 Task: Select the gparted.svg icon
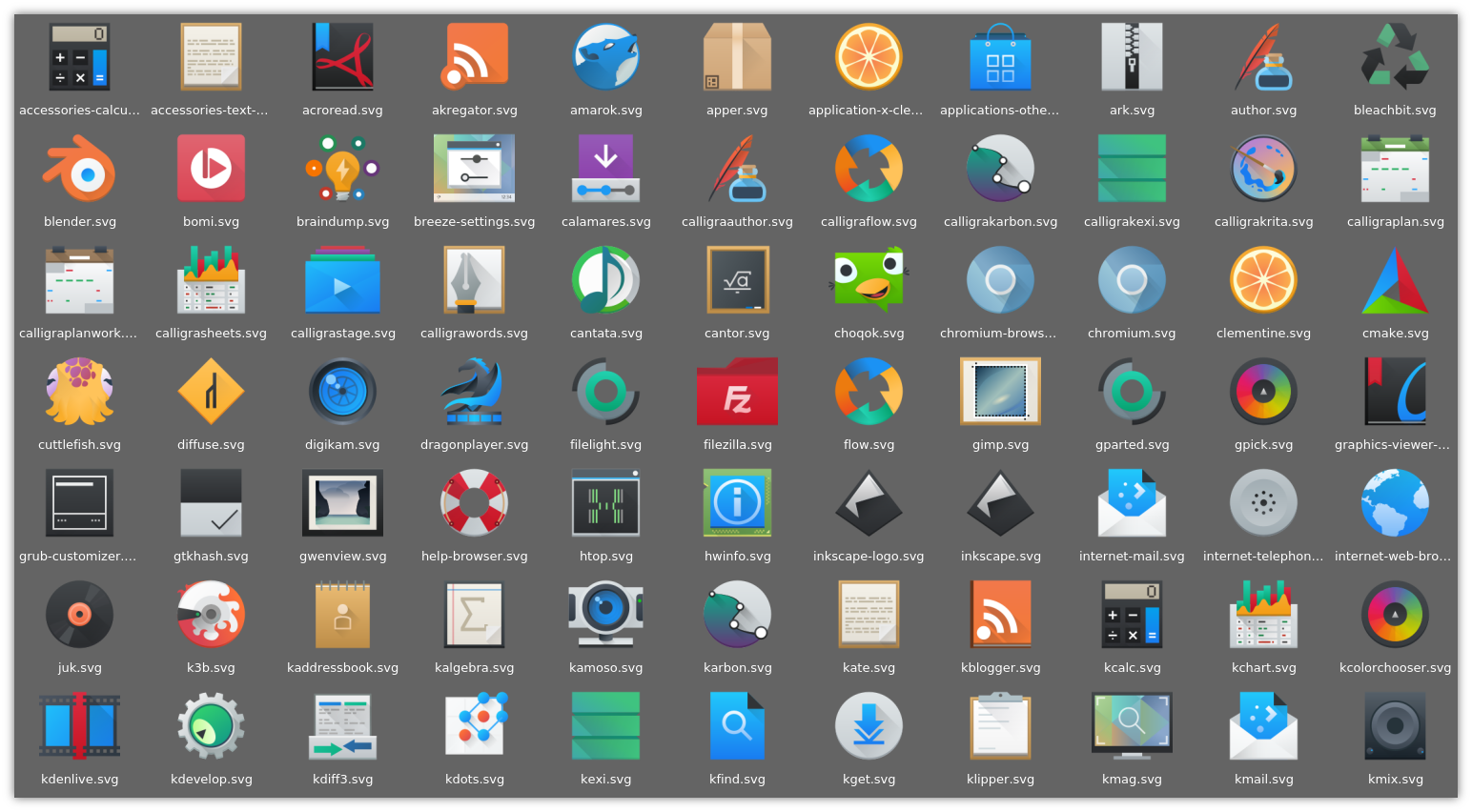1132,391
